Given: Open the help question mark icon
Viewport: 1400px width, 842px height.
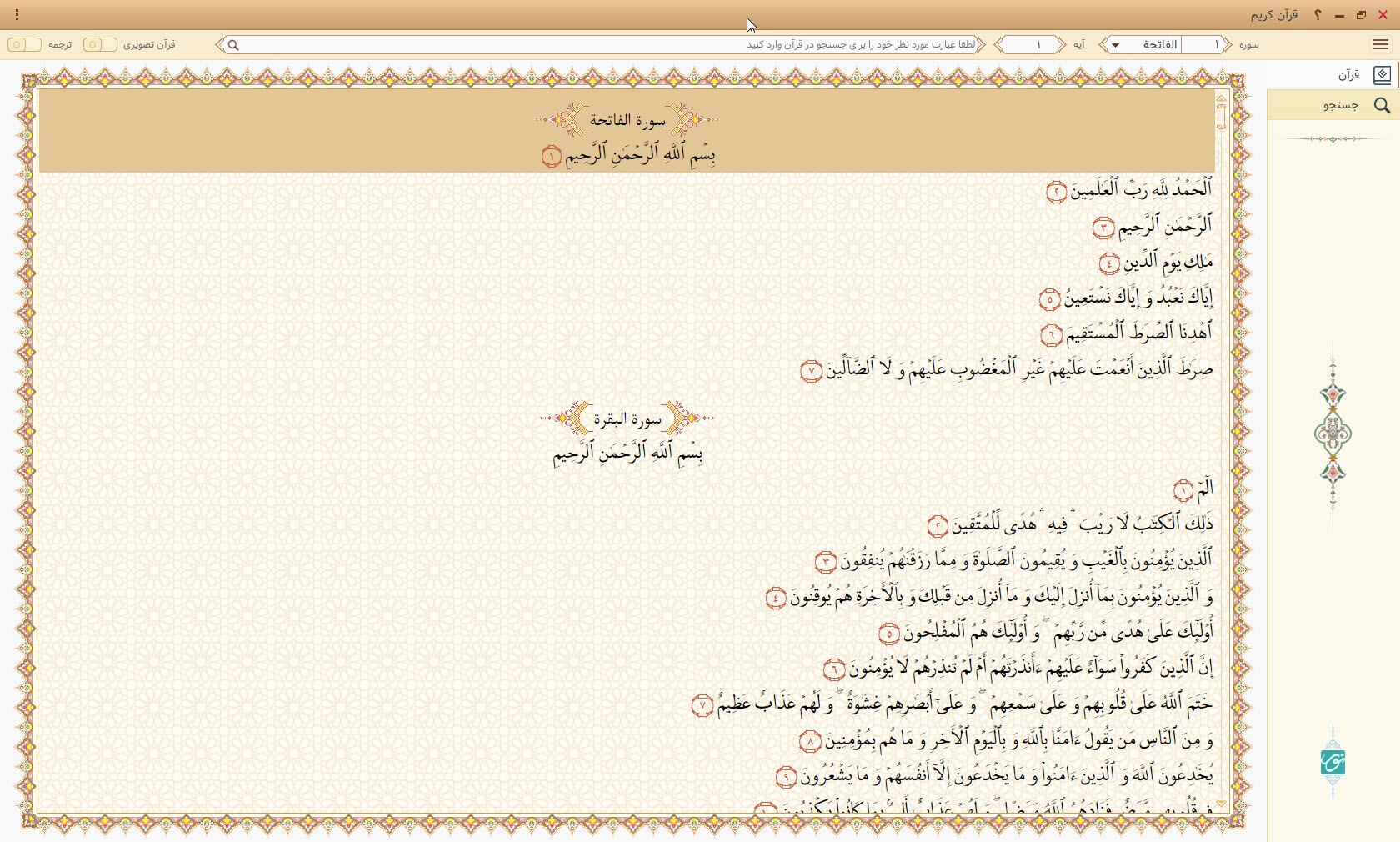Looking at the screenshot, I should pos(1317,15).
